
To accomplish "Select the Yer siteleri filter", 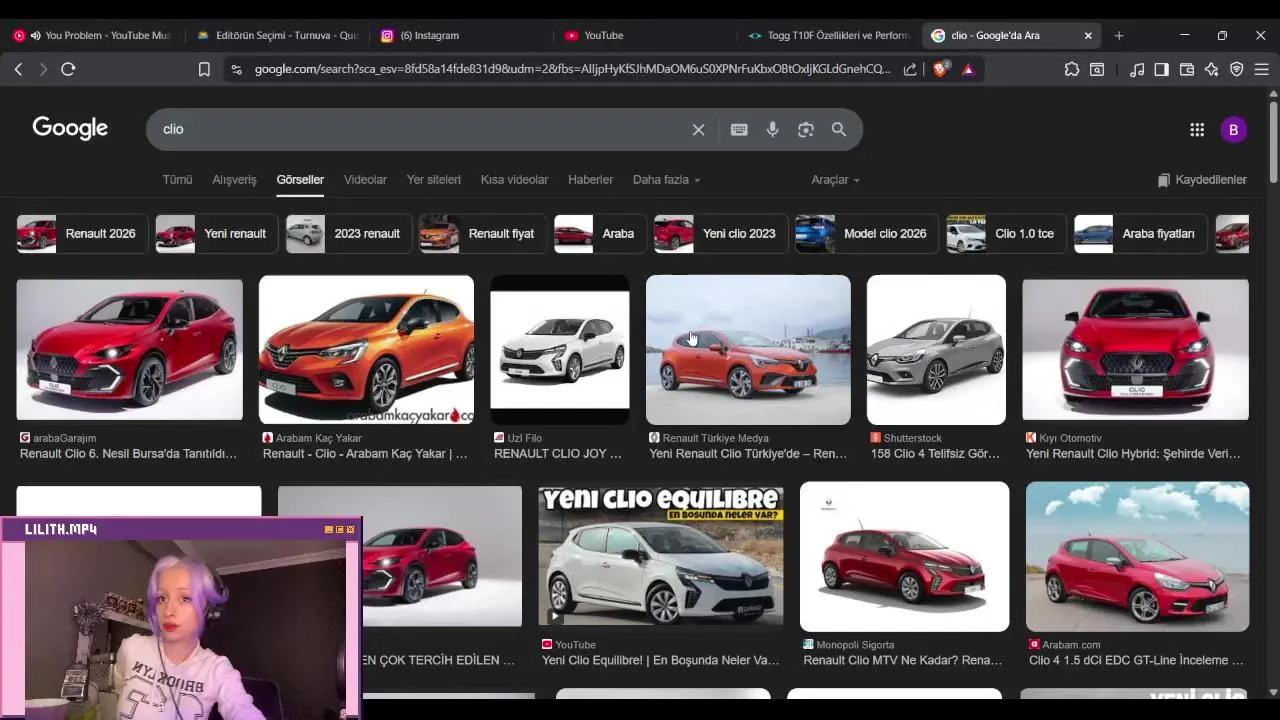I will click(x=433, y=180).
